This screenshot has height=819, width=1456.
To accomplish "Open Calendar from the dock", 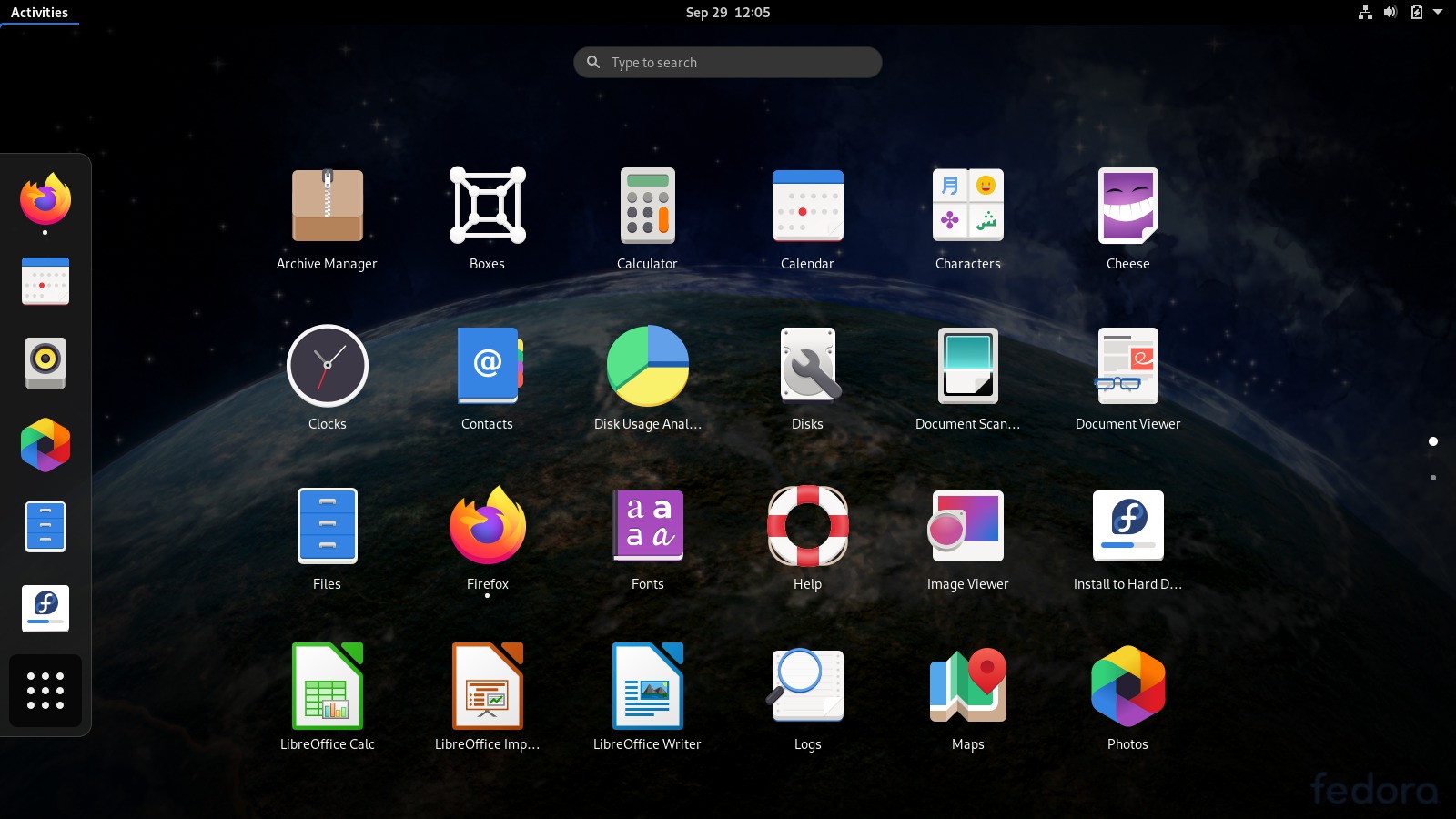I will 45,281.
